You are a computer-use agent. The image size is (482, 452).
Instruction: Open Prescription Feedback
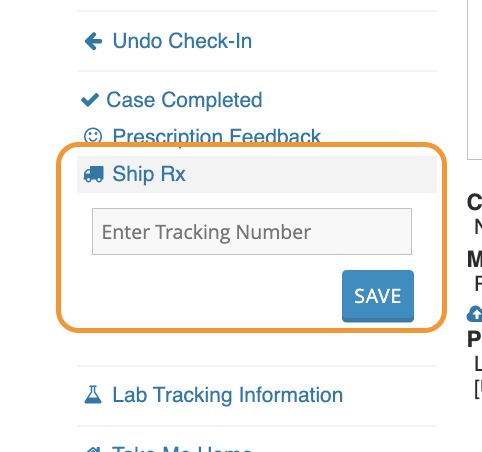tap(217, 136)
